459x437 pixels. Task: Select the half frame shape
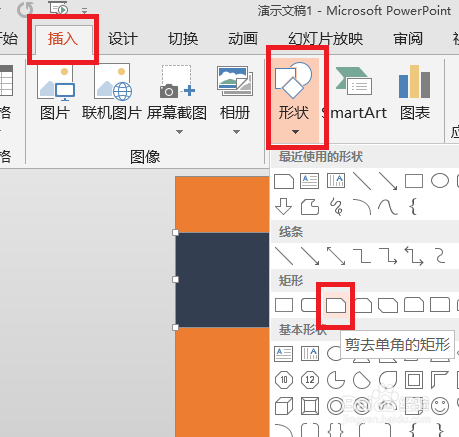[440, 380]
